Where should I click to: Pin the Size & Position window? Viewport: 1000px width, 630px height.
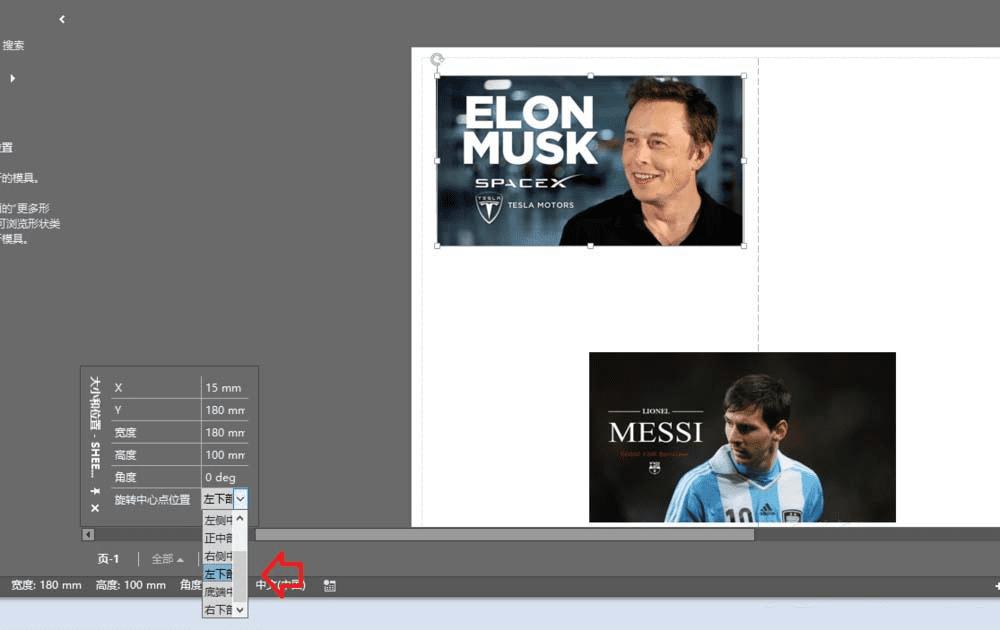pos(95,491)
